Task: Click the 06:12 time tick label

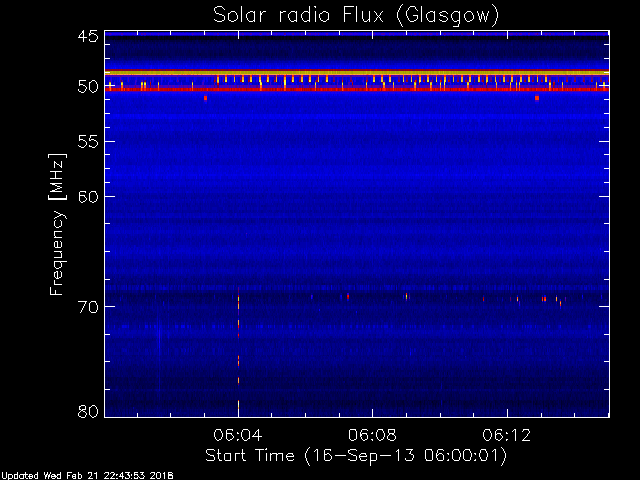Action: 507,436
